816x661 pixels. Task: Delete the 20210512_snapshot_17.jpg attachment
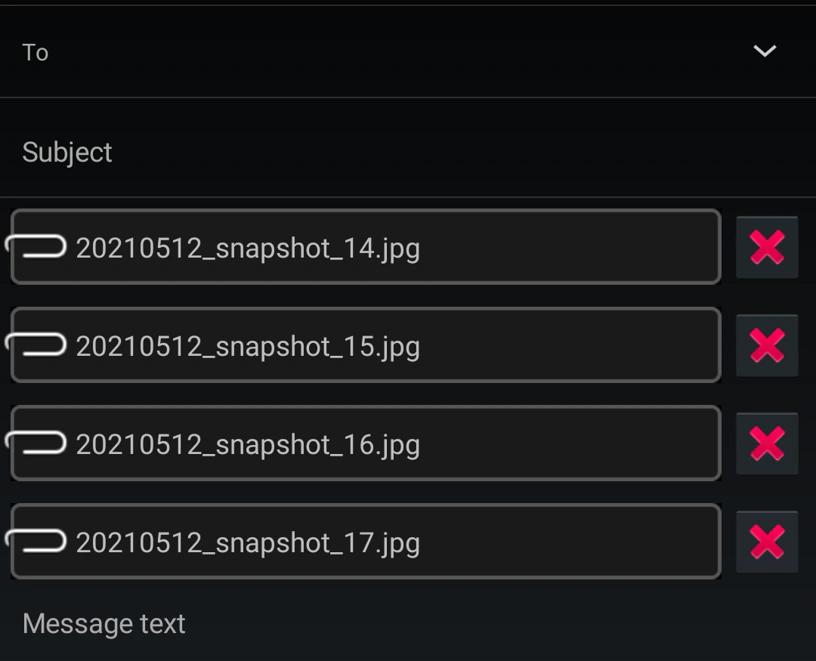[767, 542]
